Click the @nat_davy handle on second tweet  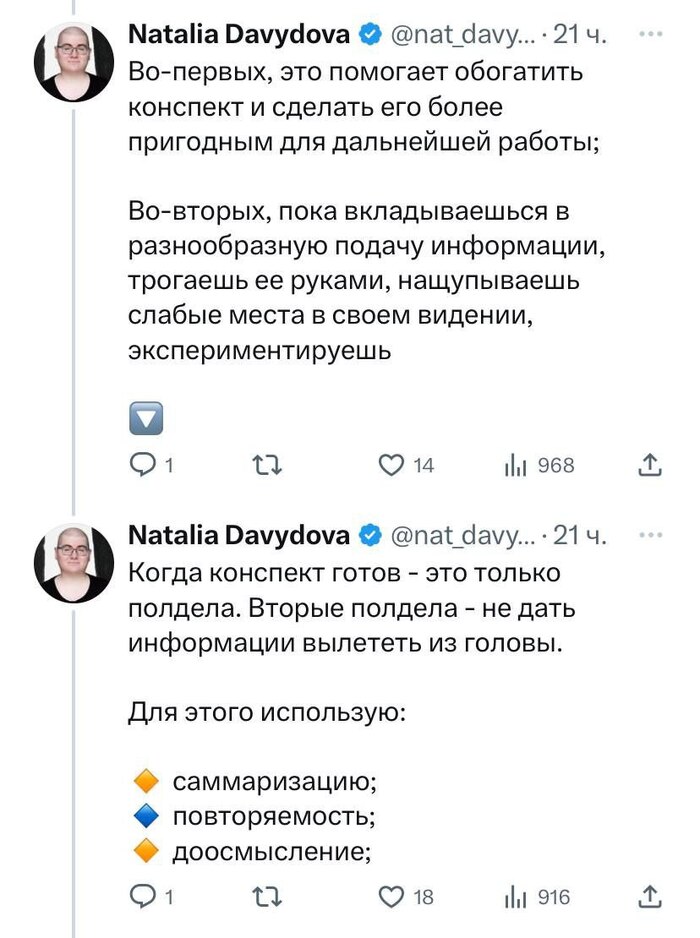pos(459,535)
